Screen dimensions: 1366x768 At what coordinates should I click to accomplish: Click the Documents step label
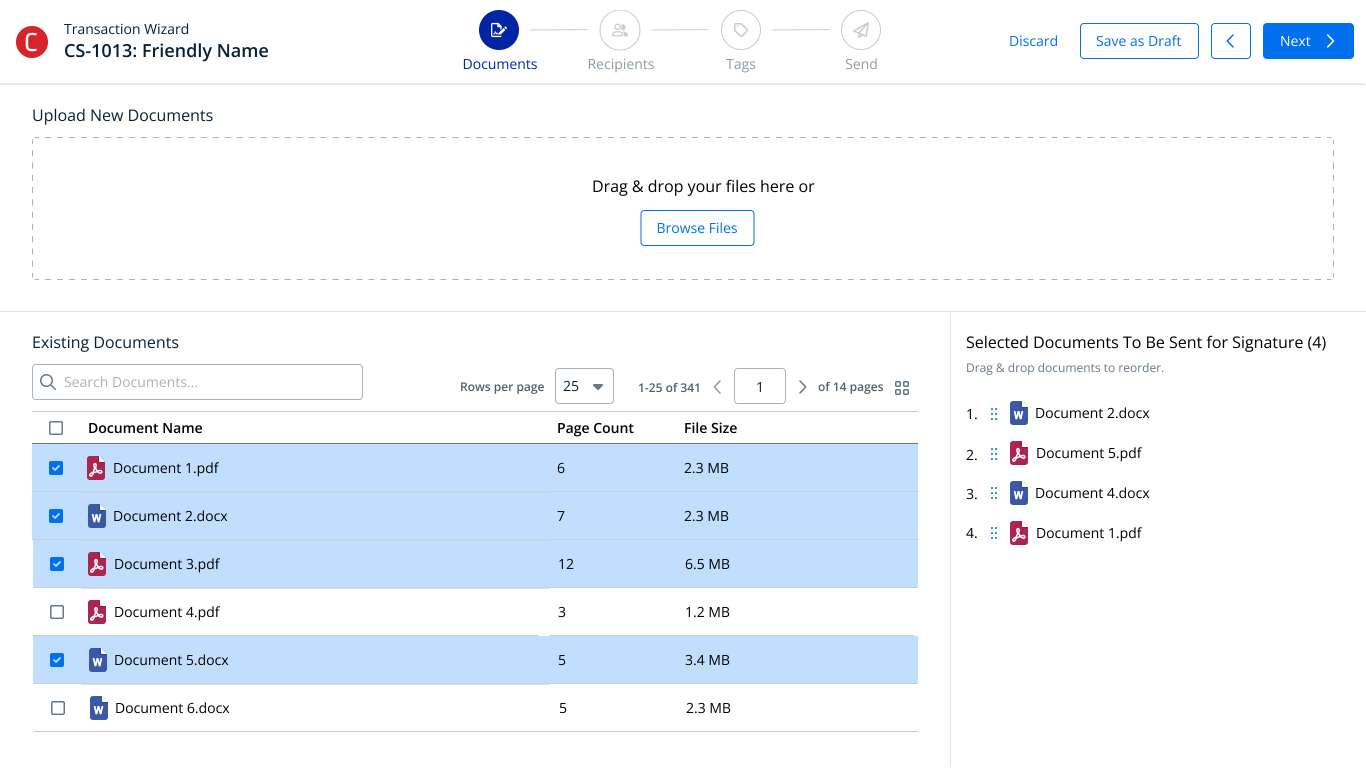point(499,64)
